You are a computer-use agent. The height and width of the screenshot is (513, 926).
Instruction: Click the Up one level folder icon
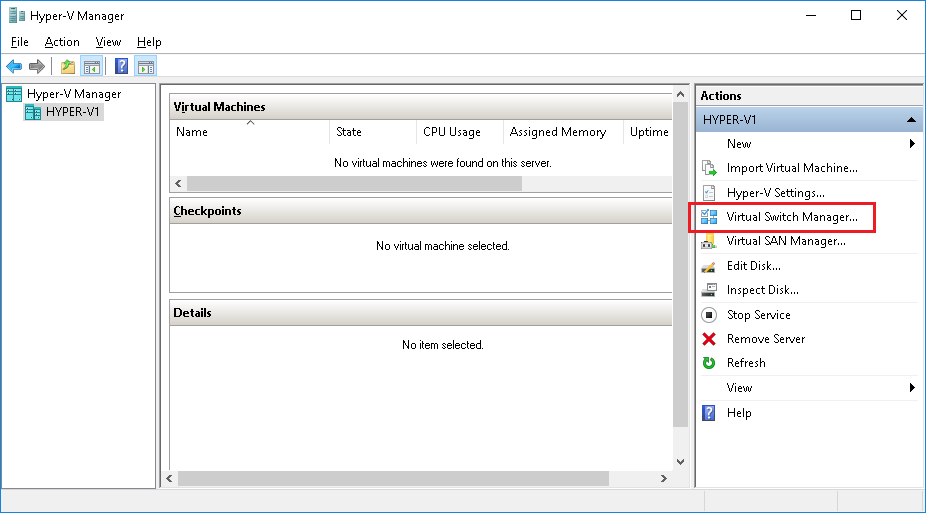(x=68, y=67)
